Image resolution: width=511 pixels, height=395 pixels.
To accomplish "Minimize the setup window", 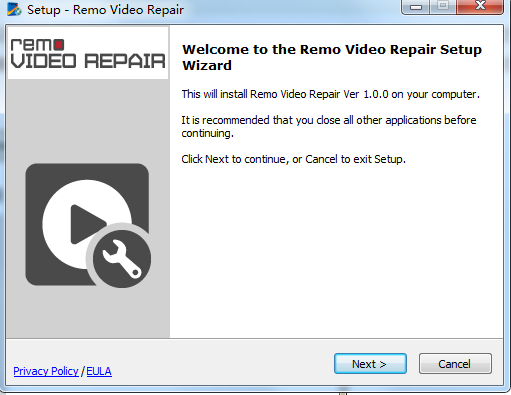I will [x=416, y=7].
